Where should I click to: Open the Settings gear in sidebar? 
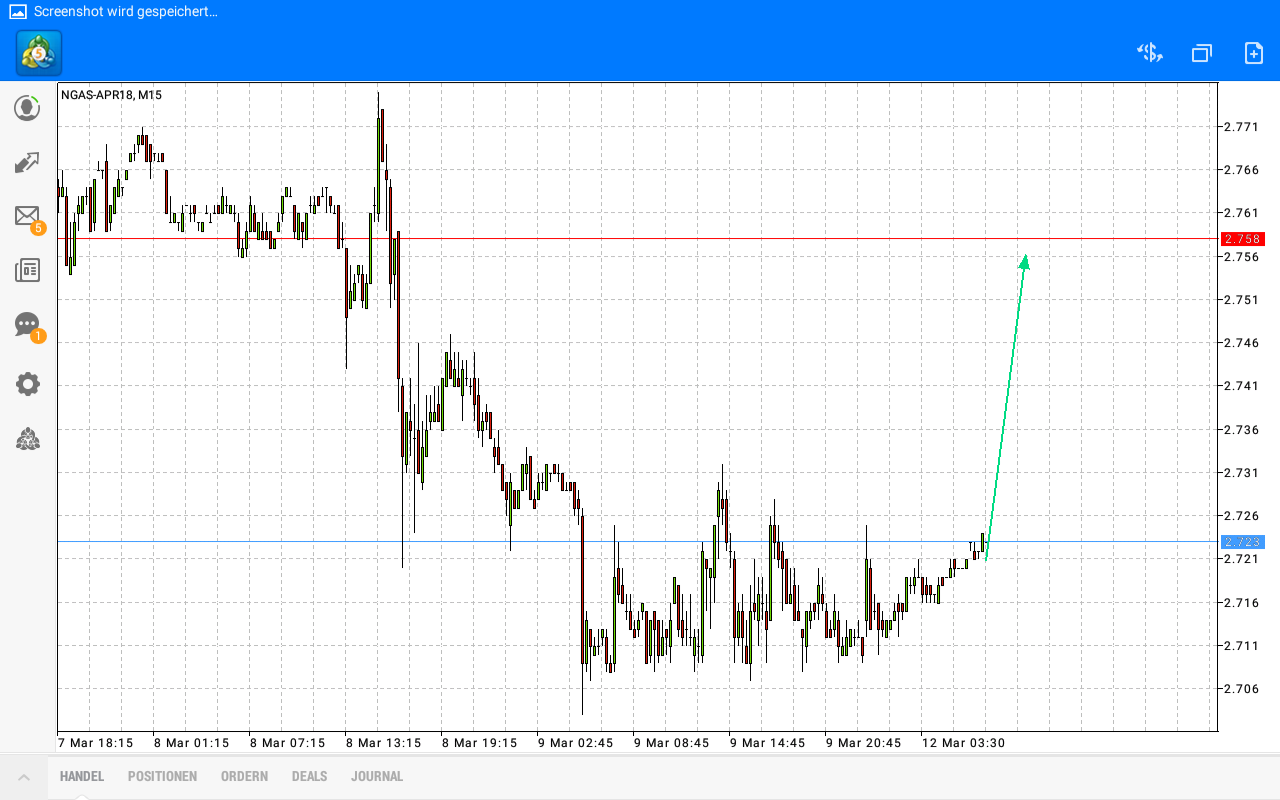27,383
